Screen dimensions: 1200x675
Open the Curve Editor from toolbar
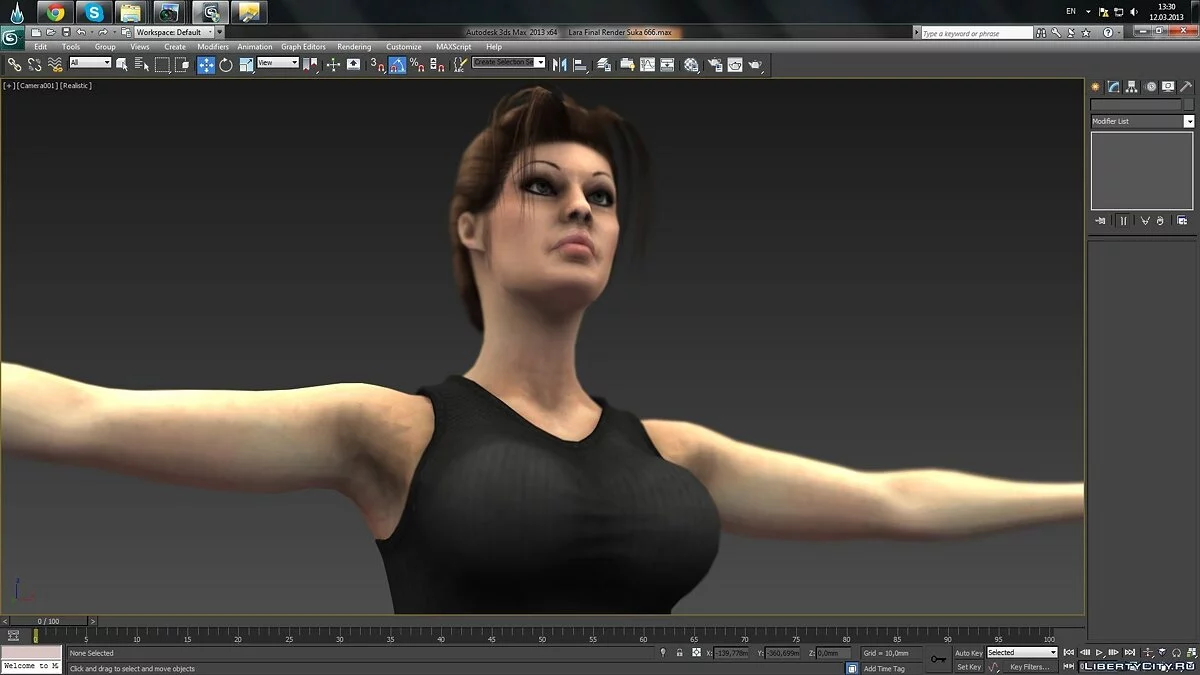coord(647,65)
